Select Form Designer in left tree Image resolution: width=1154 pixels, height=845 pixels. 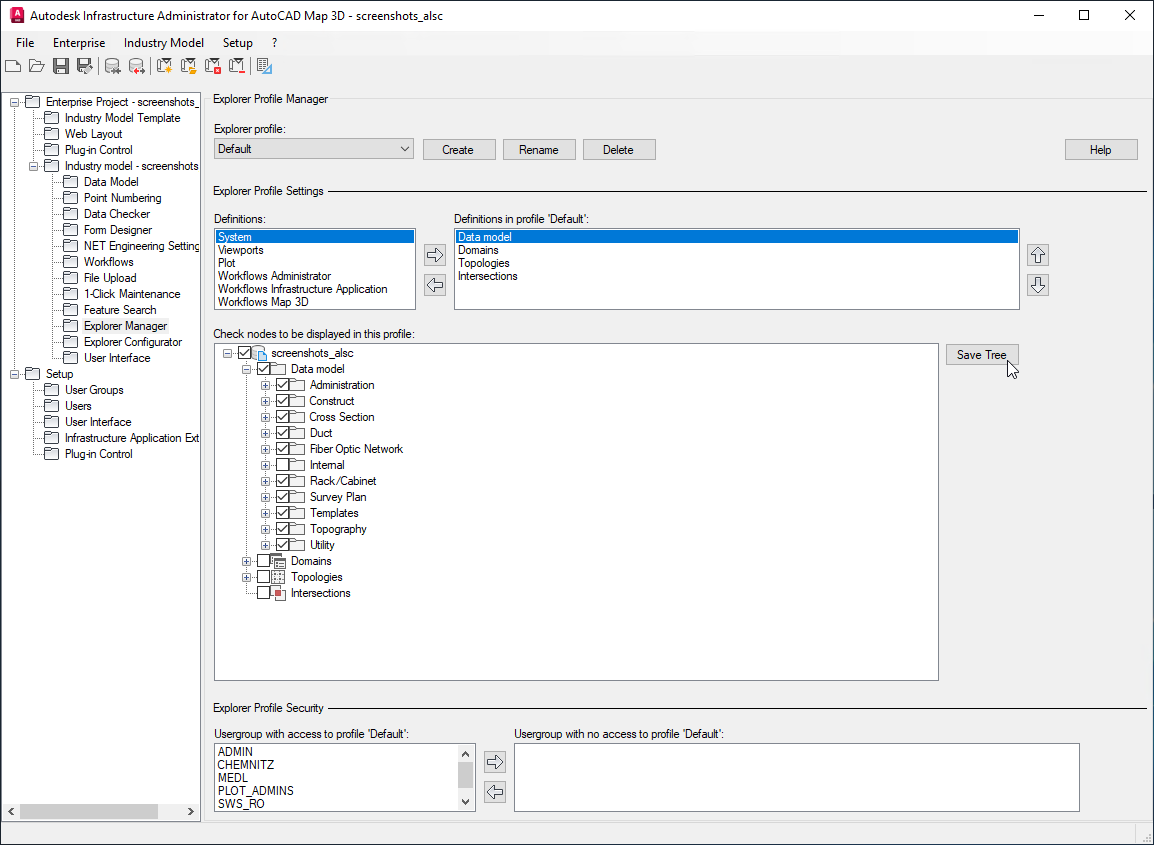pos(118,230)
